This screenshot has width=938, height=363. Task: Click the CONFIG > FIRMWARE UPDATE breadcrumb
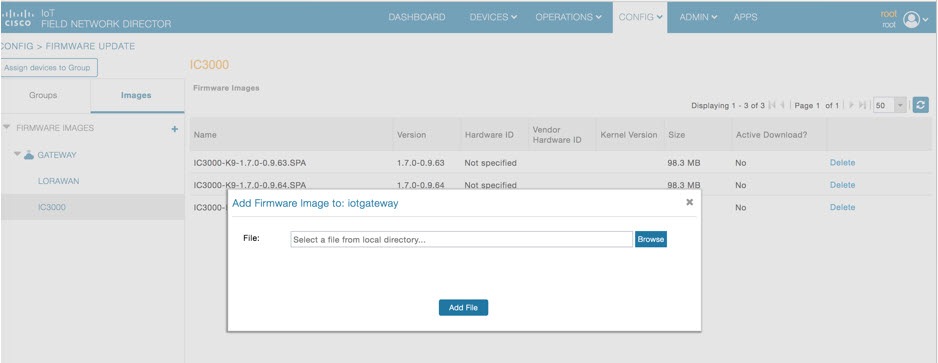(68, 46)
